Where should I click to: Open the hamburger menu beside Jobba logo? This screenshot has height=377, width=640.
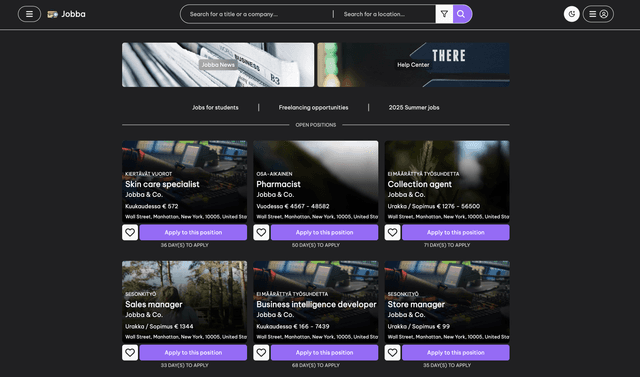coord(29,14)
